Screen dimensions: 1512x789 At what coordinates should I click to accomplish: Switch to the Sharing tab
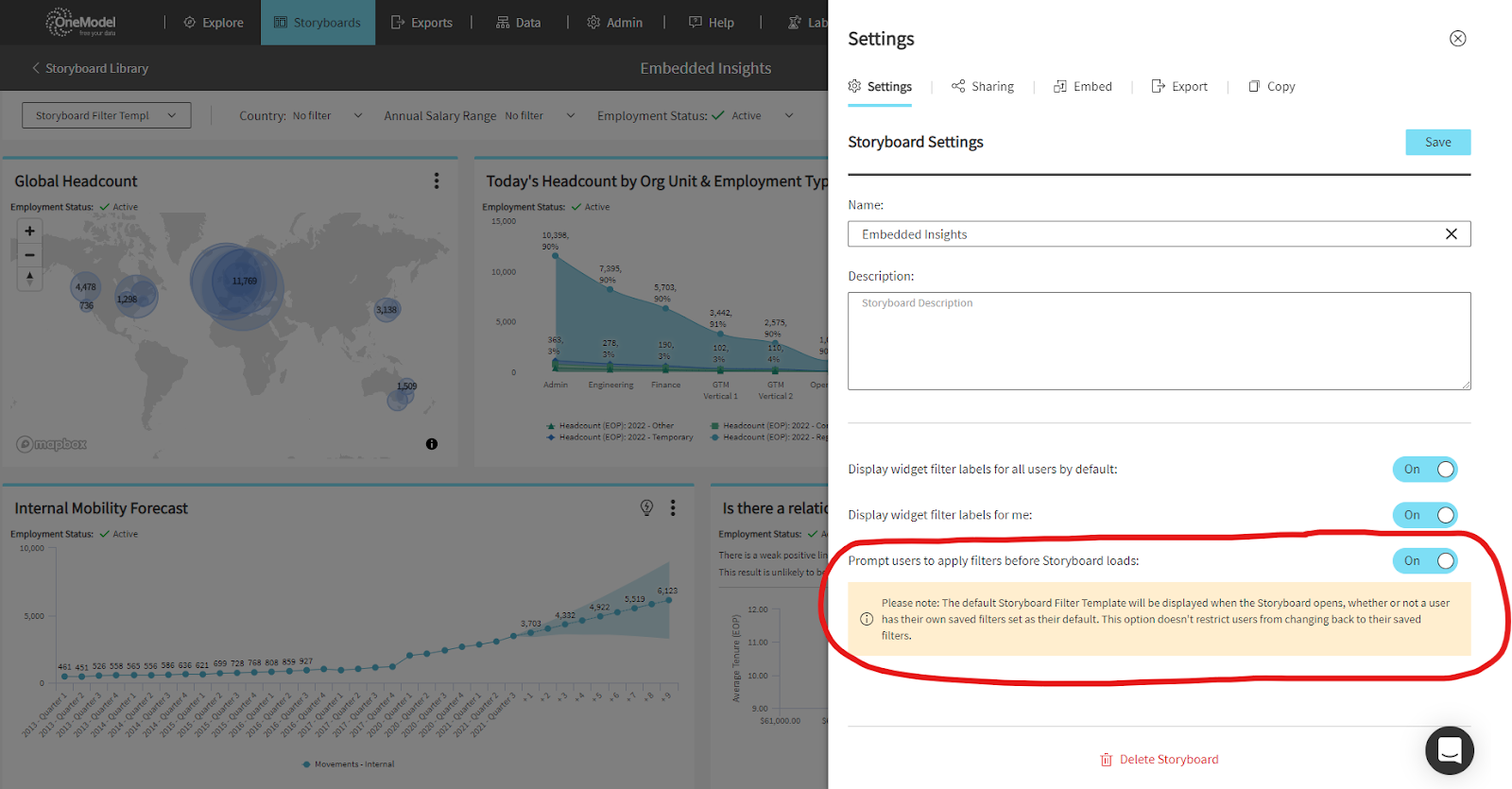point(982,86)
